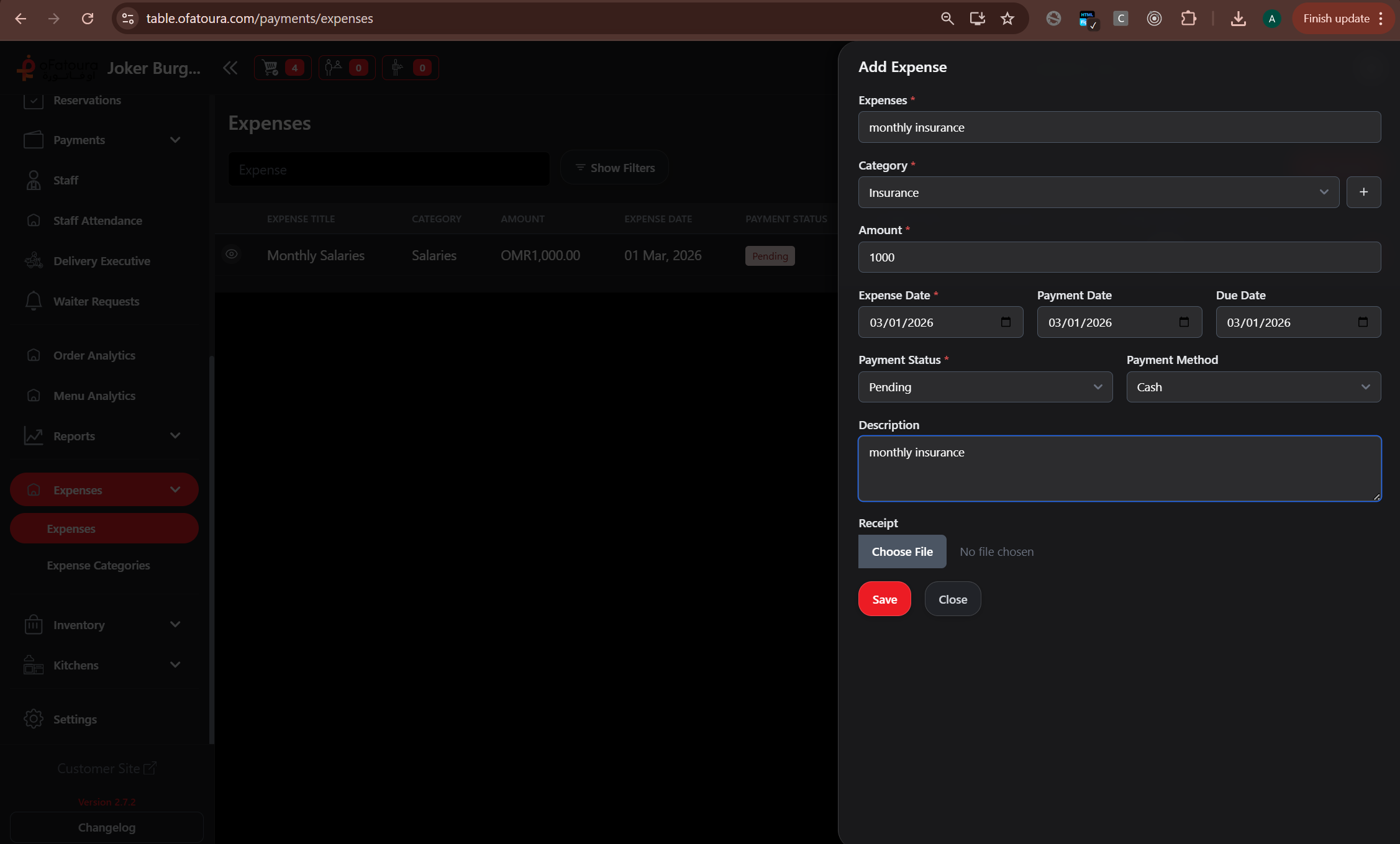1400x844 pixels.
Task: Toggle eye icon on Monthly Salaries row
Action: 232,255
